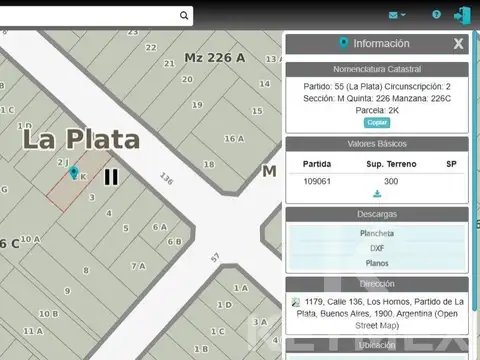Viewport: 480px width, 360px height.
Task: Select parcel 4 on map
Action: tap(109, 213)
